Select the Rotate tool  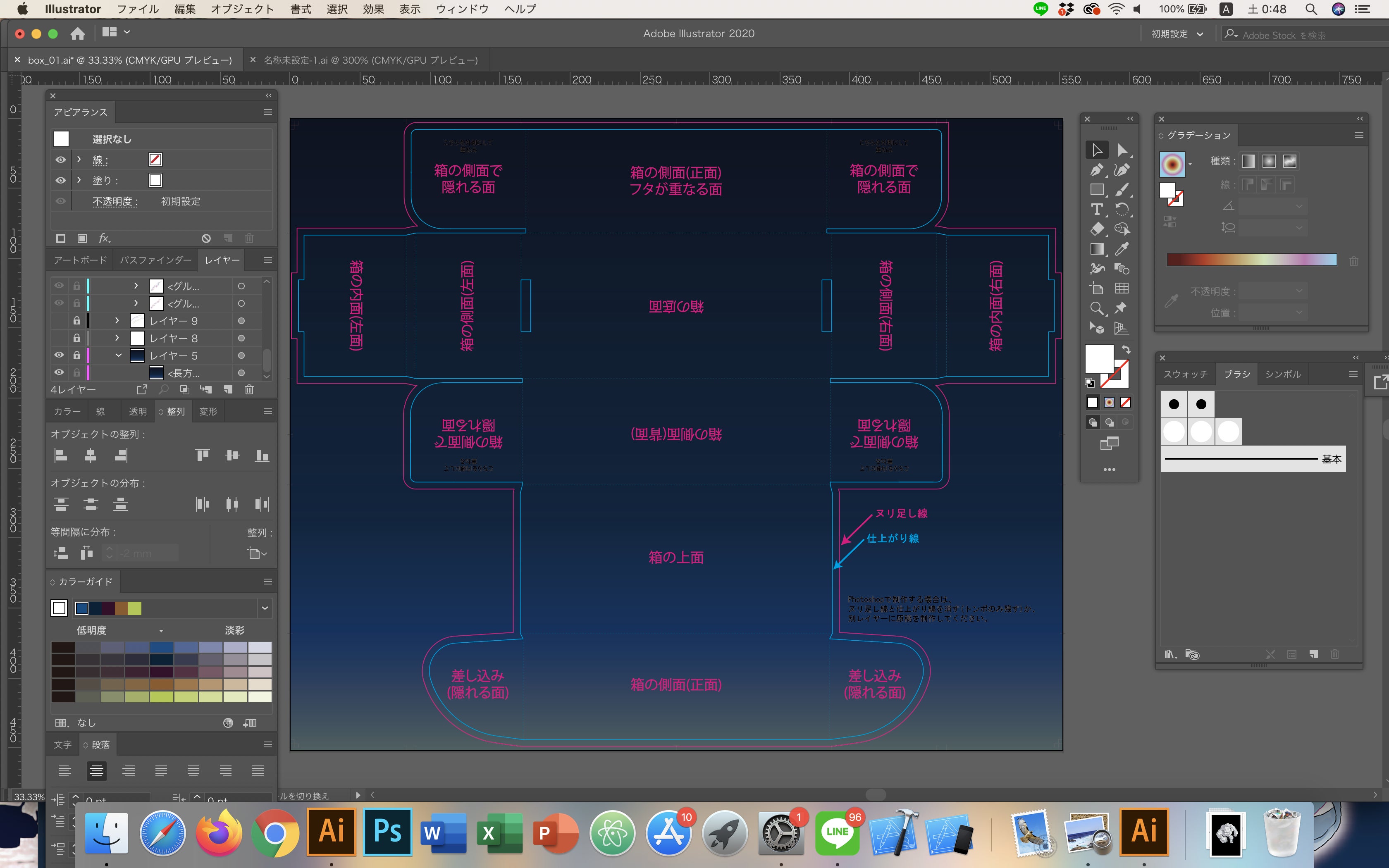[x=1121, y=210]
